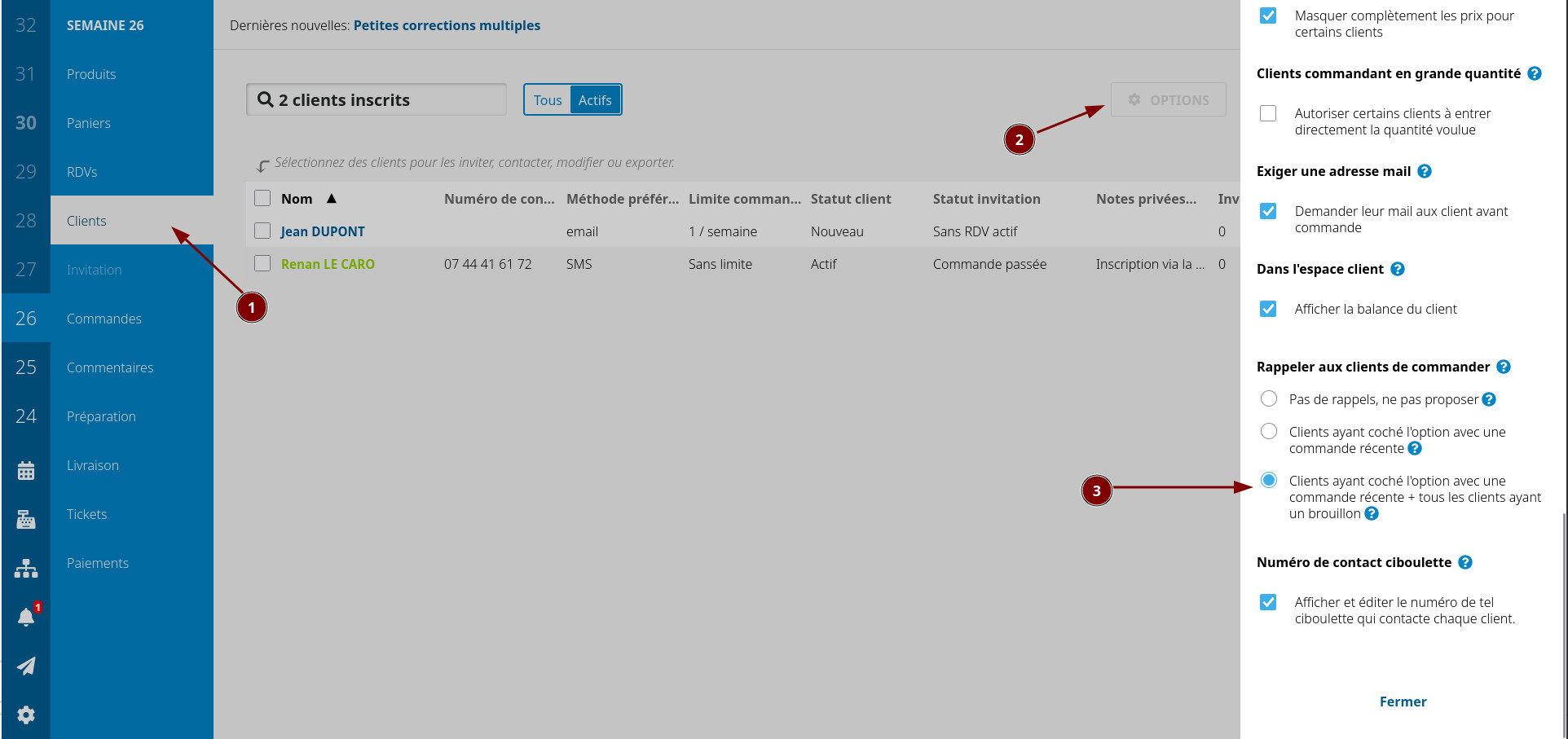Screen dimensions: 1568x739
Task: Open help icon after 'commande récente' second option
Action: 1415,448
